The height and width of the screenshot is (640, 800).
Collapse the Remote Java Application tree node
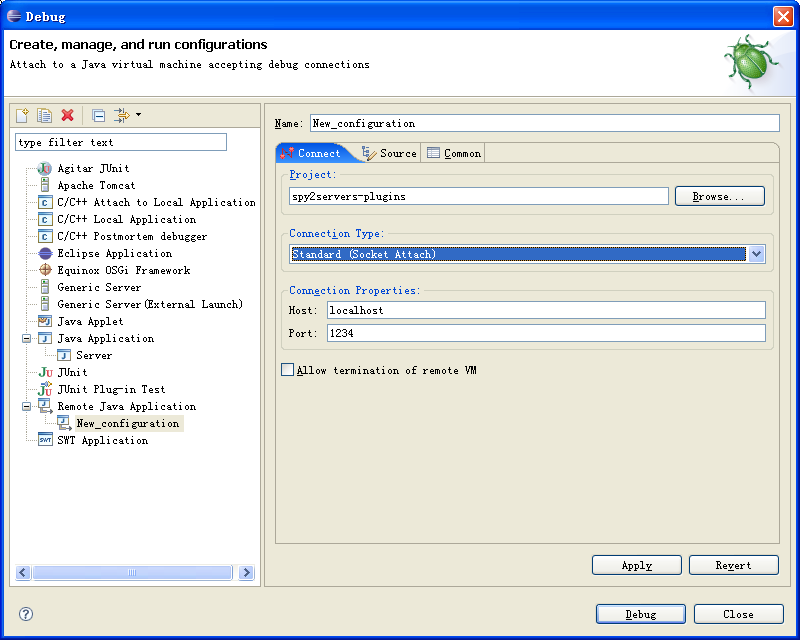(27, 407)
